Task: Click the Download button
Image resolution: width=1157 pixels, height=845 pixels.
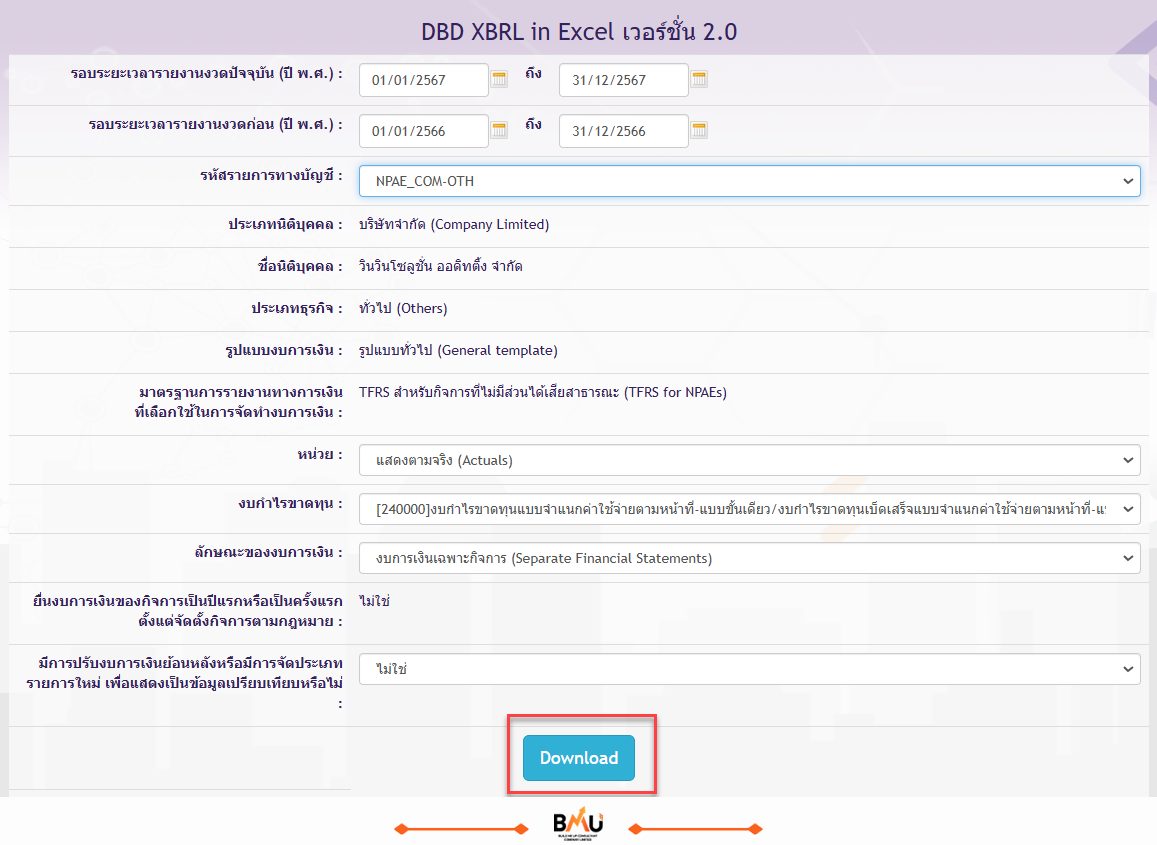Action: pos(578,758)
